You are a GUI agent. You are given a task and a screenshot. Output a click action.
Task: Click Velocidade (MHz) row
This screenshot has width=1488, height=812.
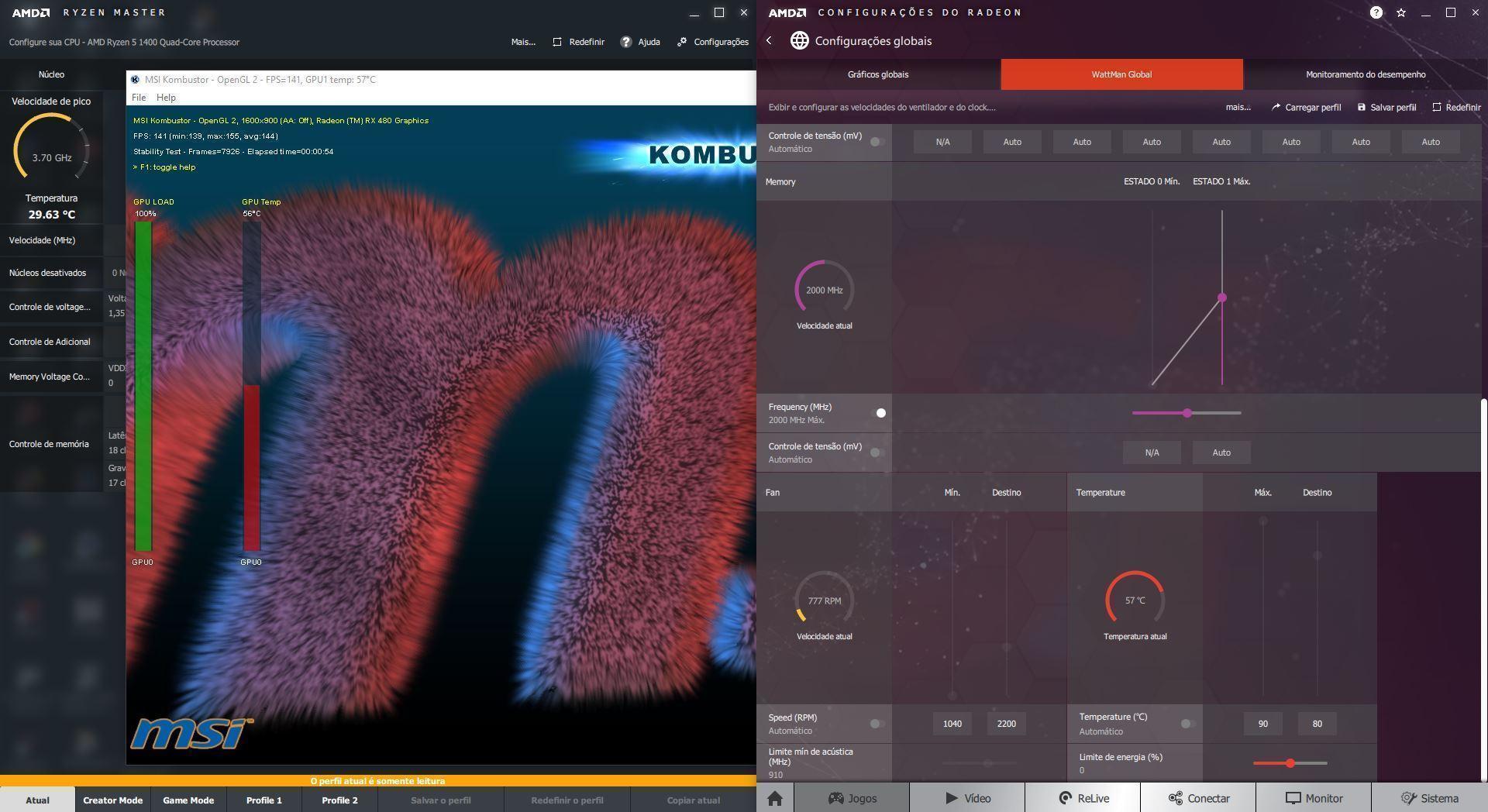(x=51, y=240)
